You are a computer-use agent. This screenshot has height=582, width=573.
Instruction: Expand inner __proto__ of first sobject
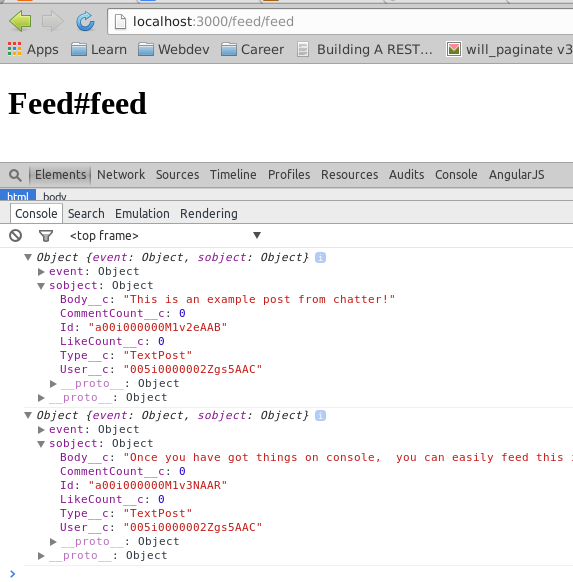pos(53,383)
